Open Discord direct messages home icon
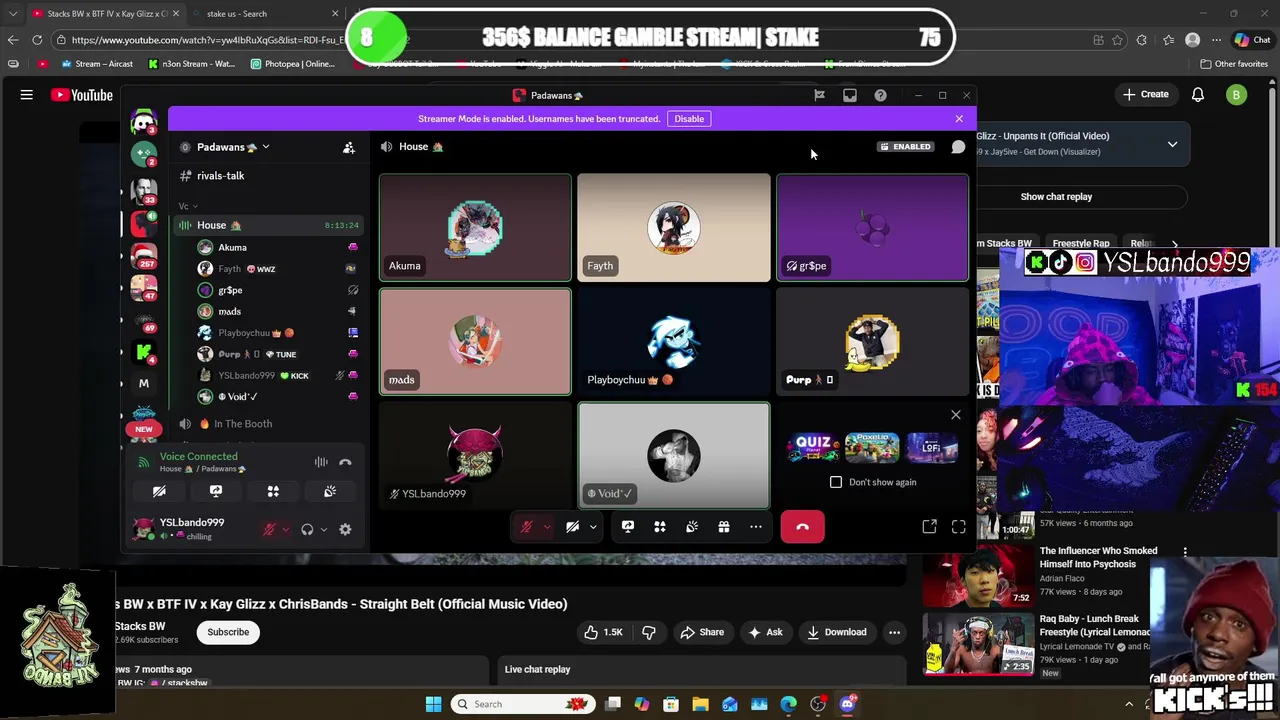Screen dimensions: 1280x720 (144, 123)
